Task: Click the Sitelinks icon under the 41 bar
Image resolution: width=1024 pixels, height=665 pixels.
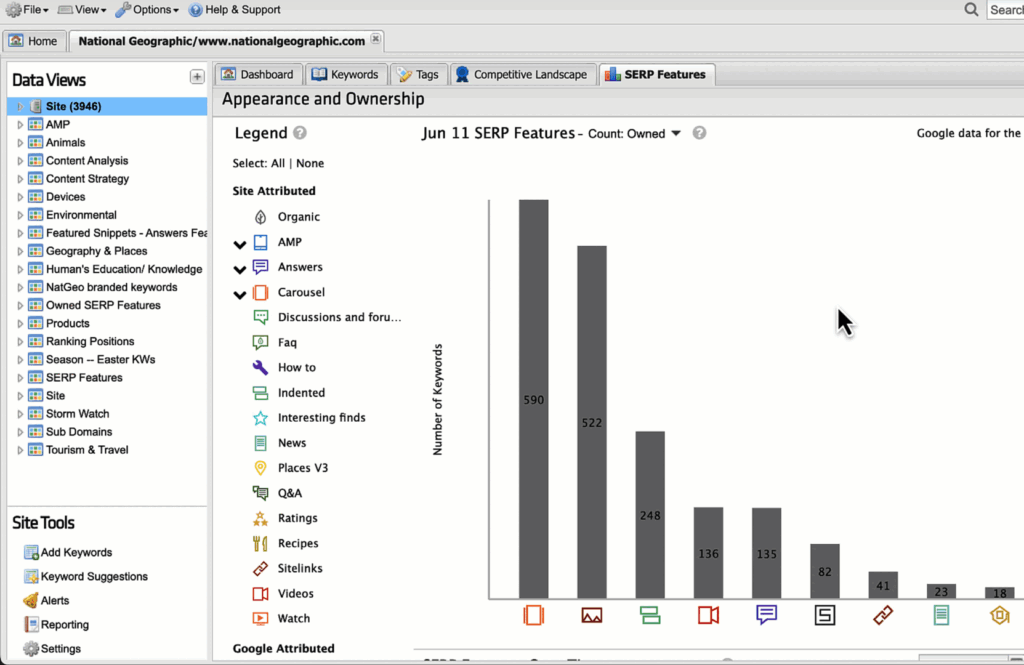Action: tap(883, 615)
